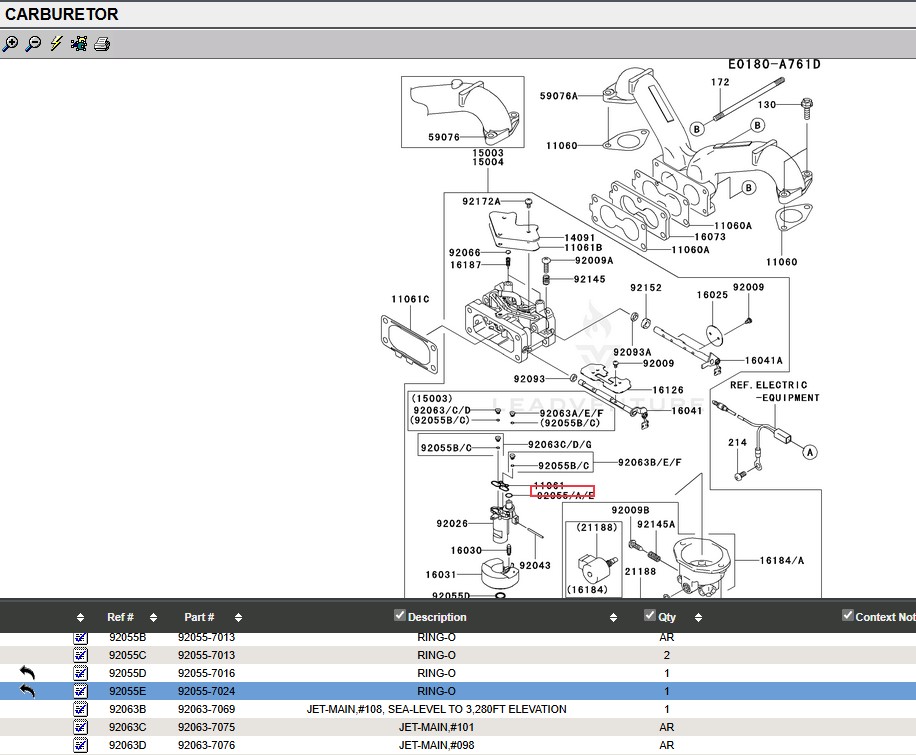Screen dimensions: 916x755
Task: Select the JET-MAIN,#101 row description
Action: [436, 727]
